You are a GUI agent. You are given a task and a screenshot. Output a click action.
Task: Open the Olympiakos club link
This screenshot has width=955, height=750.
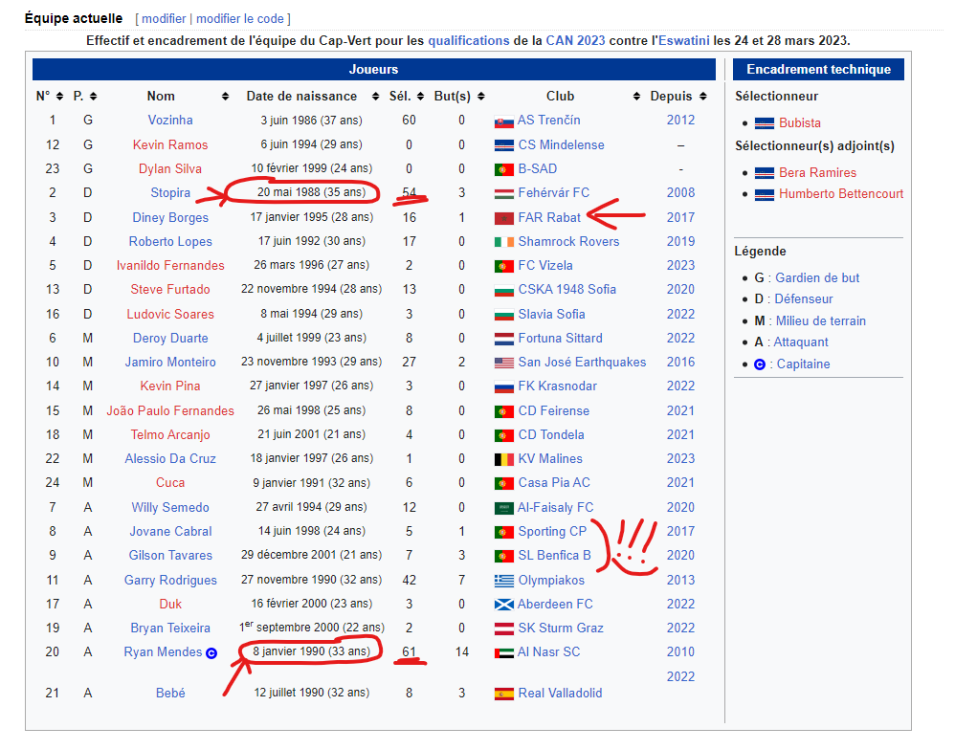pos(551,580)
